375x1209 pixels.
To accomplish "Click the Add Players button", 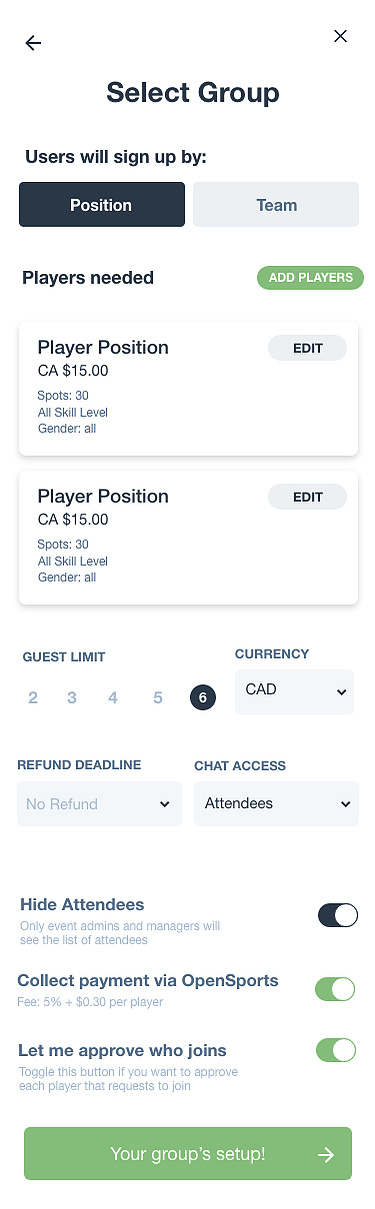I will coord(310,278).
